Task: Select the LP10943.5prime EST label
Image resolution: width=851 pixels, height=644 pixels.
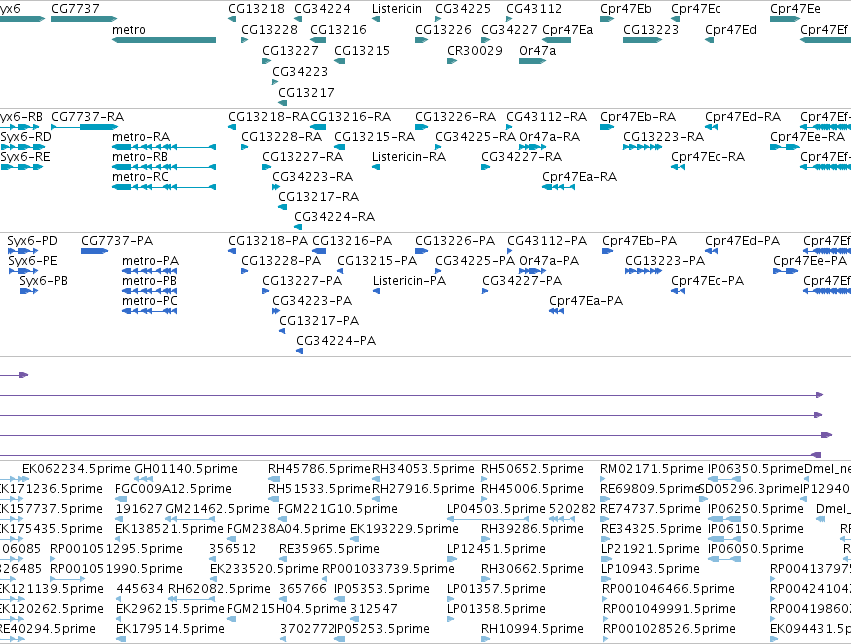Action: click(x=650, y=569)
